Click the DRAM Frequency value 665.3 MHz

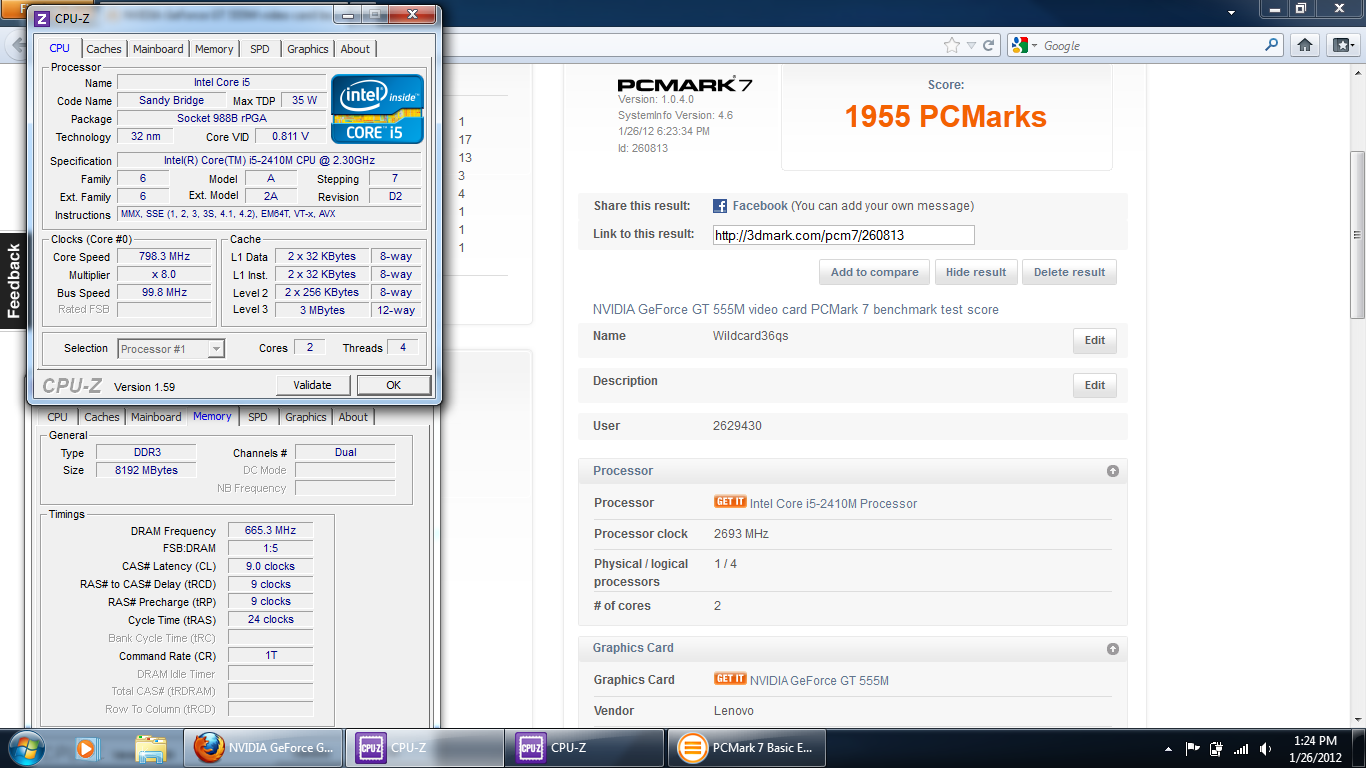[271, 530]
